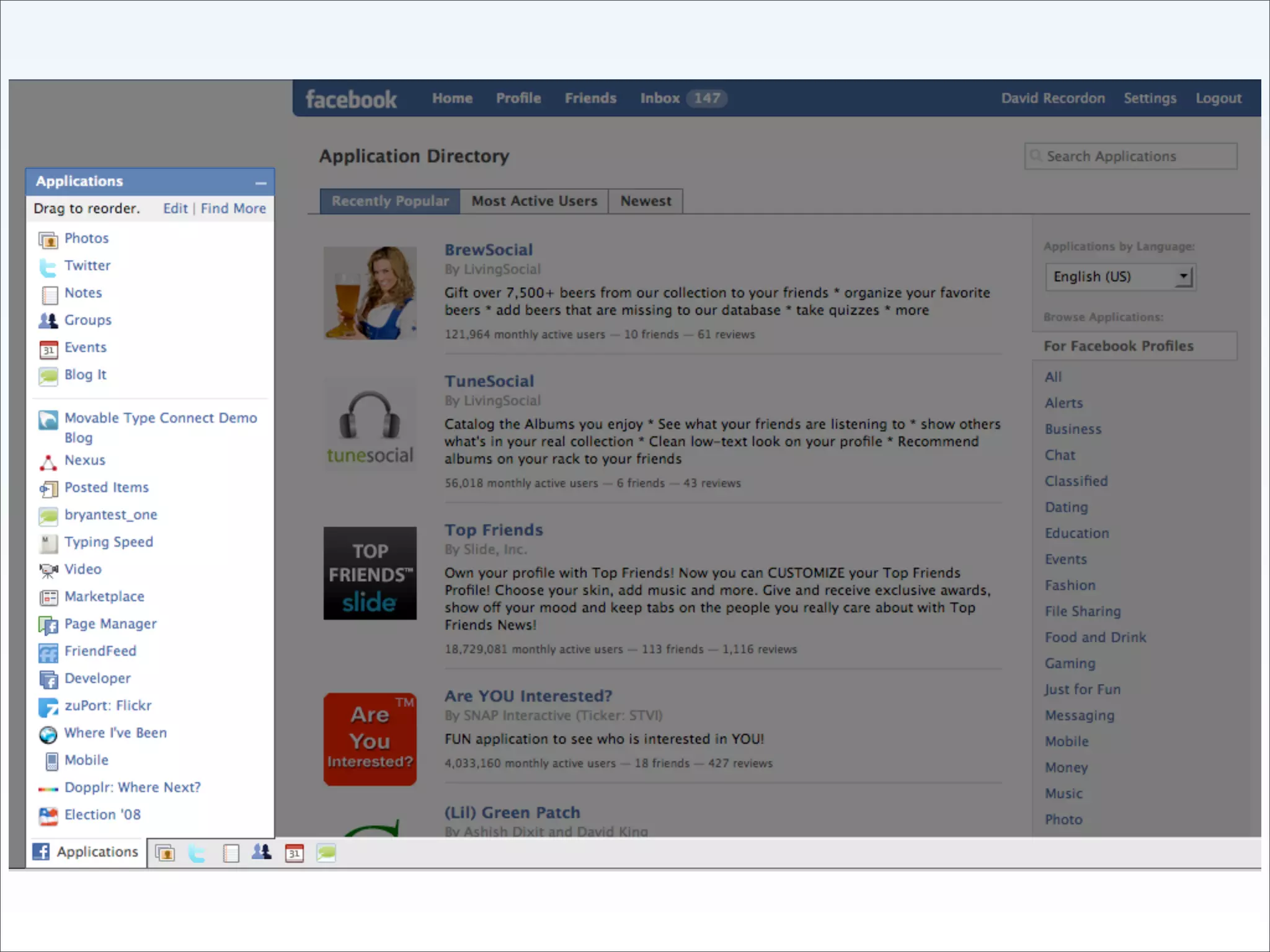Open the Notes icon in the bottom bar

[x=231, y=853]
